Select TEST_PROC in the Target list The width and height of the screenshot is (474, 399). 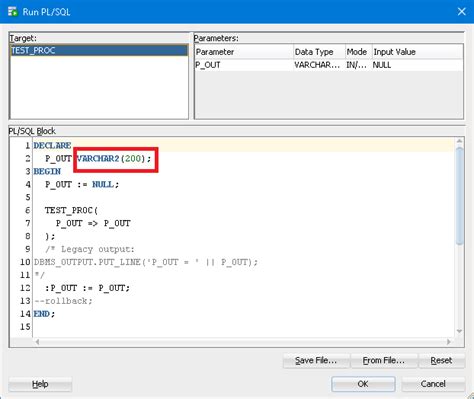99,50
